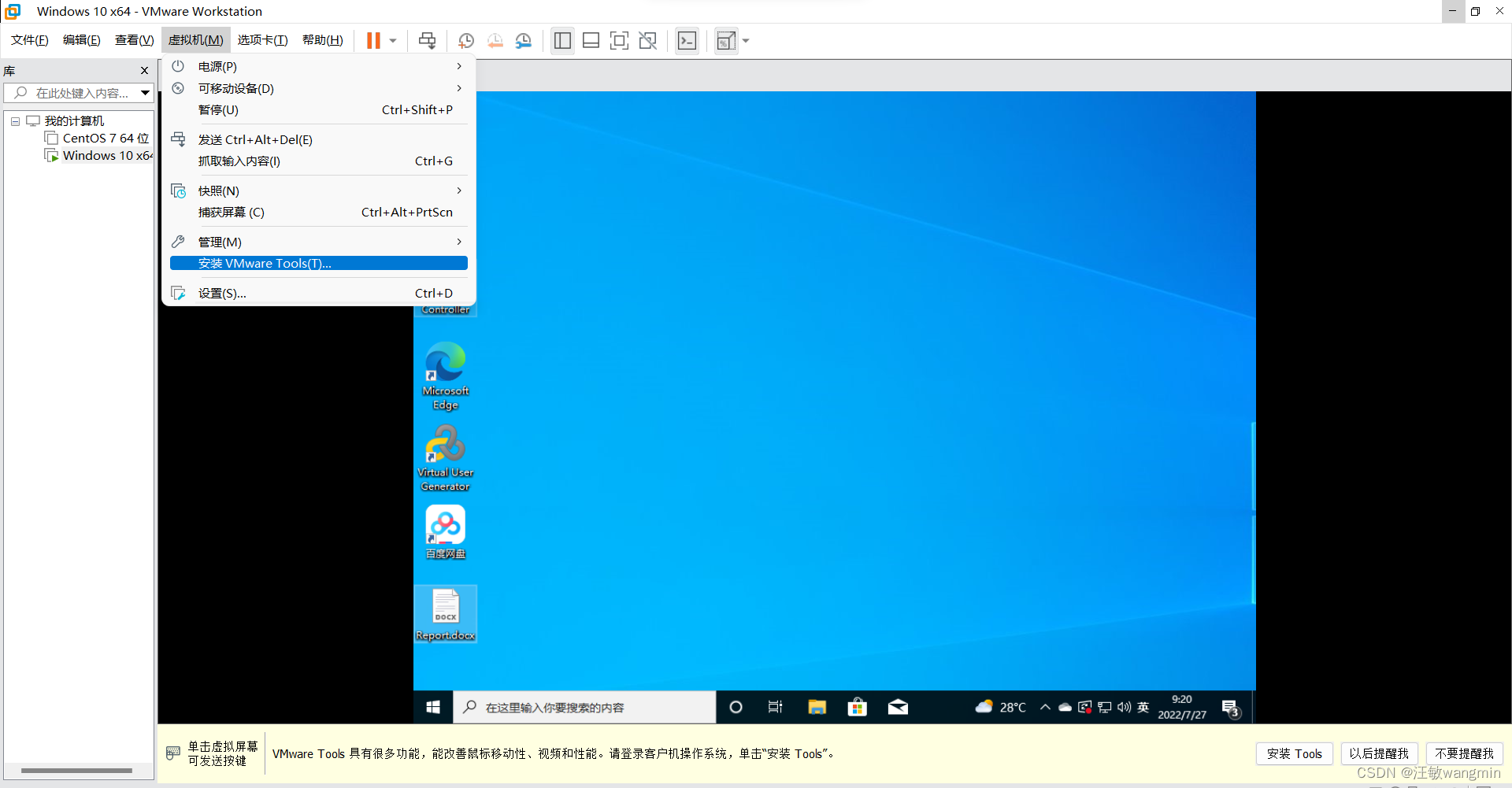Click the orange pause VM toolbar icon
The width and height of the screenshot is (1512, 788).
click(x=373, y=41)
